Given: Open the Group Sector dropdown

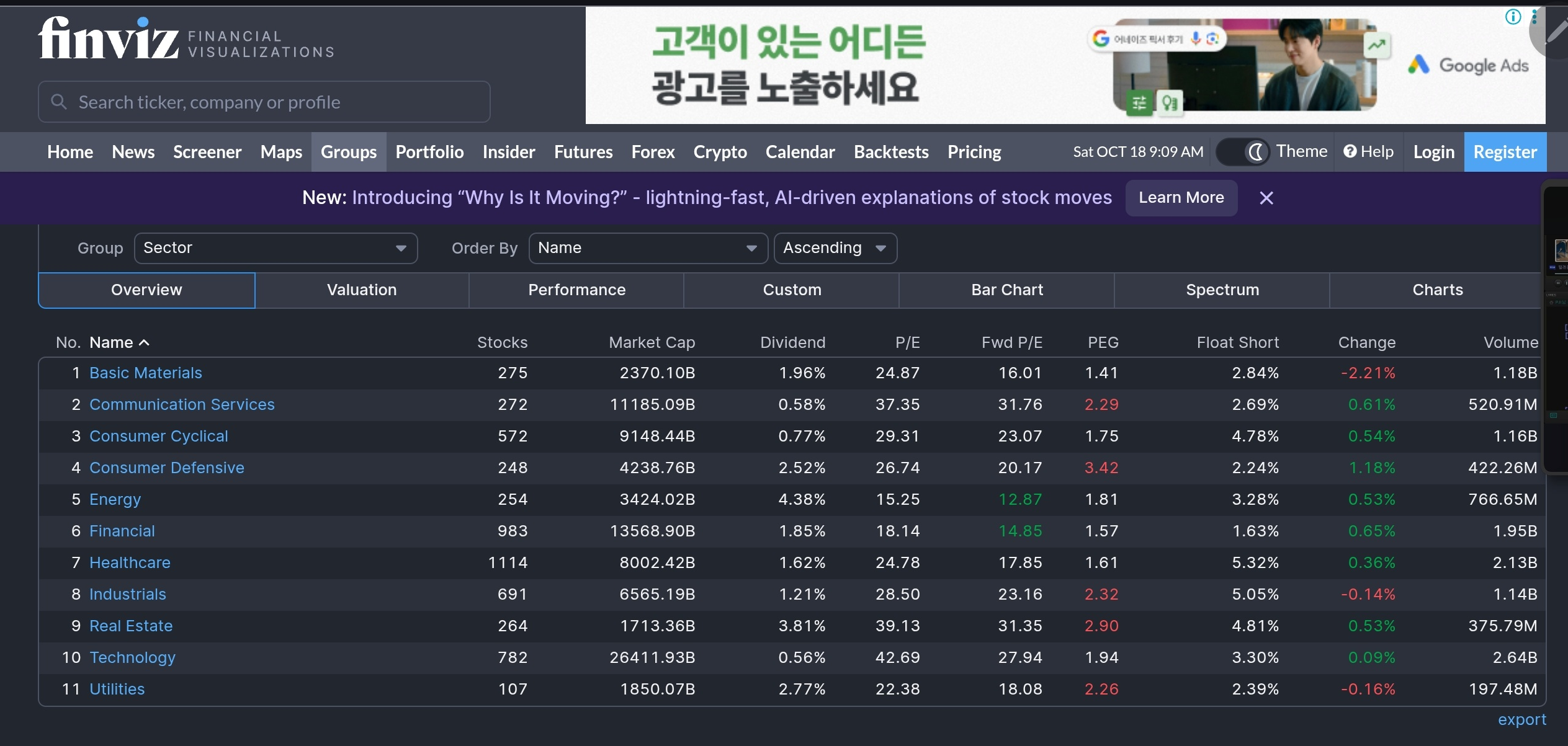Looking at the screenshot, I should pyautogui.click(x=276, y=248).
